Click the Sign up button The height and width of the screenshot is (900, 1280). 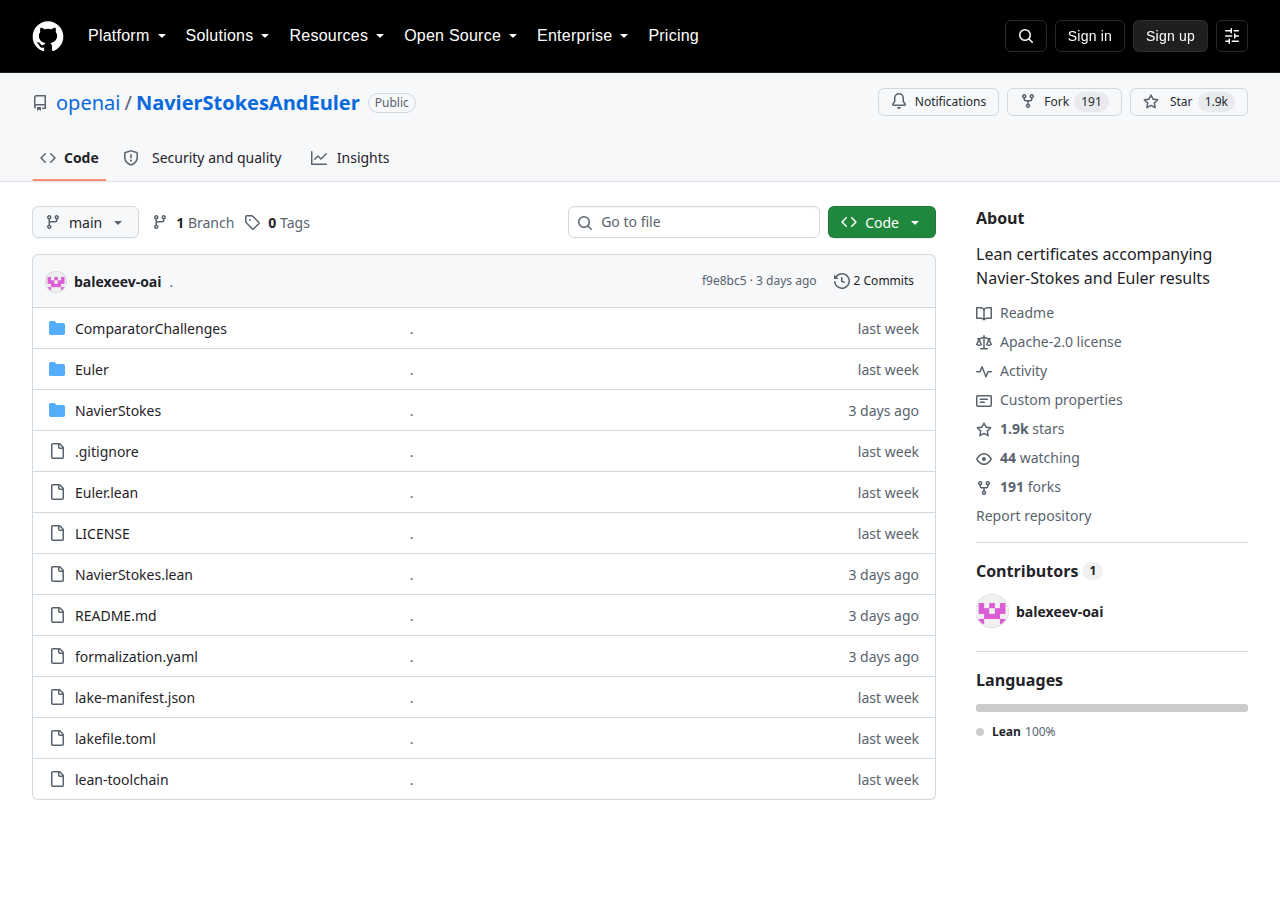1170,36
